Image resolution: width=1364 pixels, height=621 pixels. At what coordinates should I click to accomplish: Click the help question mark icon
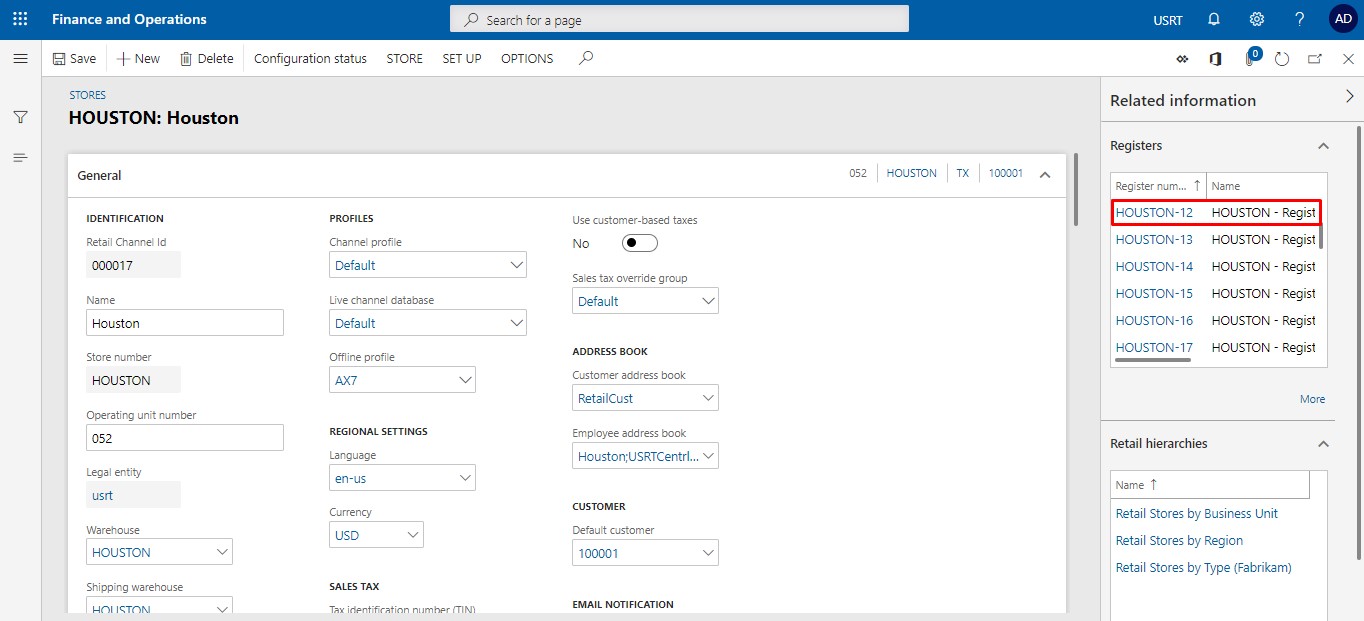[x=1299, y=19]
